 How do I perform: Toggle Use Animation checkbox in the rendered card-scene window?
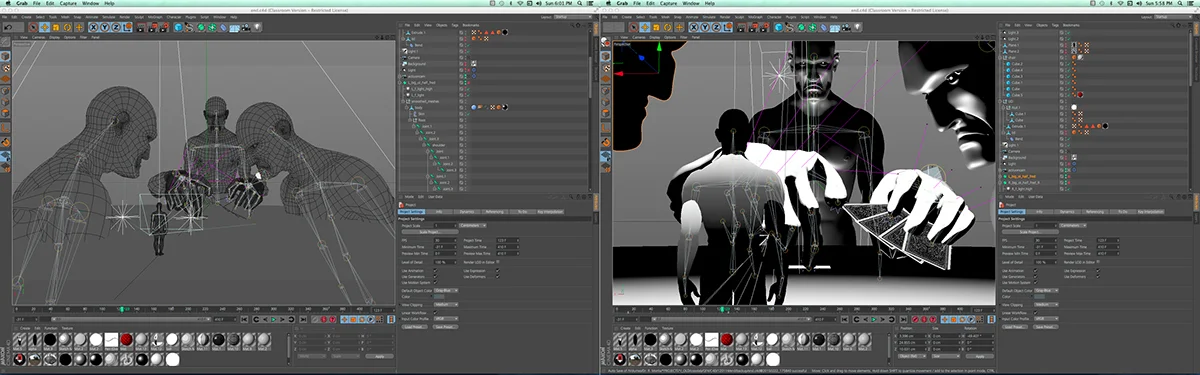(1035, 271)
